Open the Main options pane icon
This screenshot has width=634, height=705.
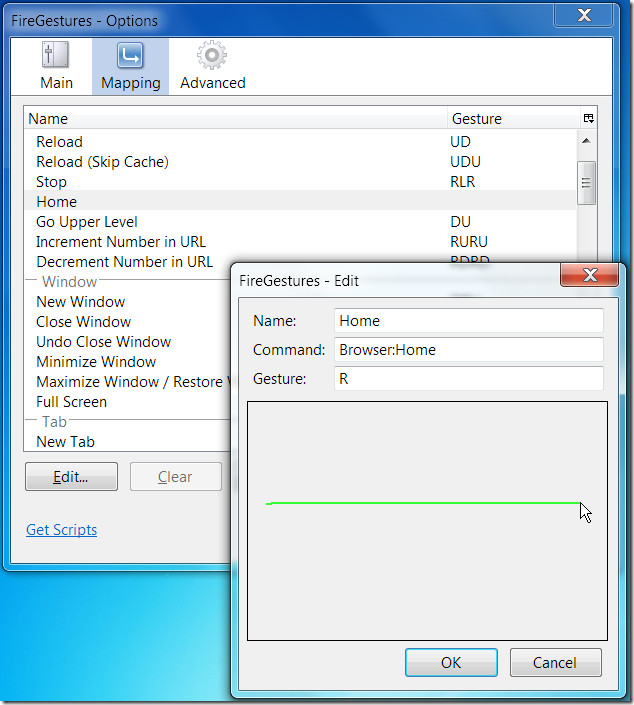pyautogui.click(x=56, y=66)
